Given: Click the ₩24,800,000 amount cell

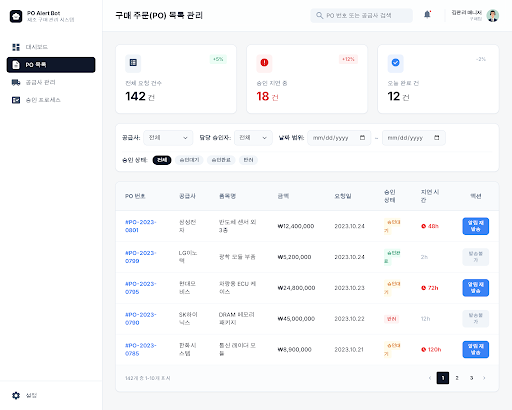Looking at the screenshot, I should click(x=296, y=288).
